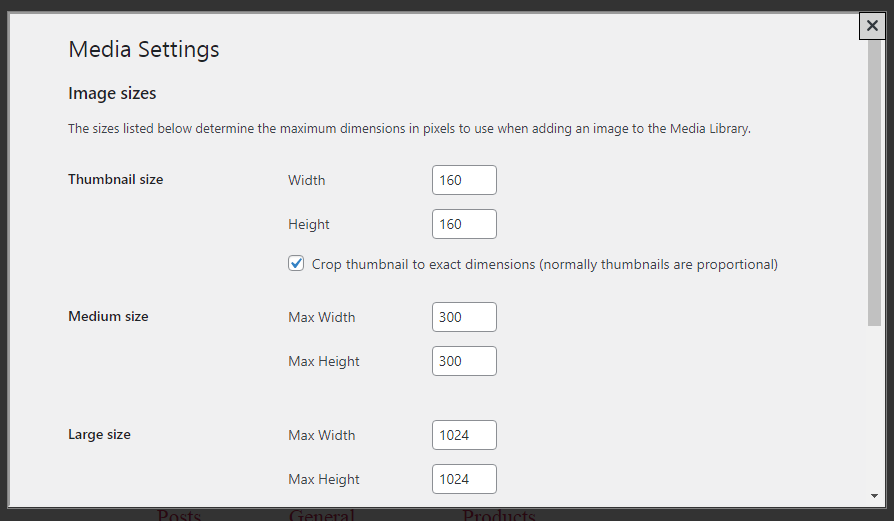Open the Posts tab behind the dialog
Viewport: 894px width, 521px height.
(x=179, y=516)
